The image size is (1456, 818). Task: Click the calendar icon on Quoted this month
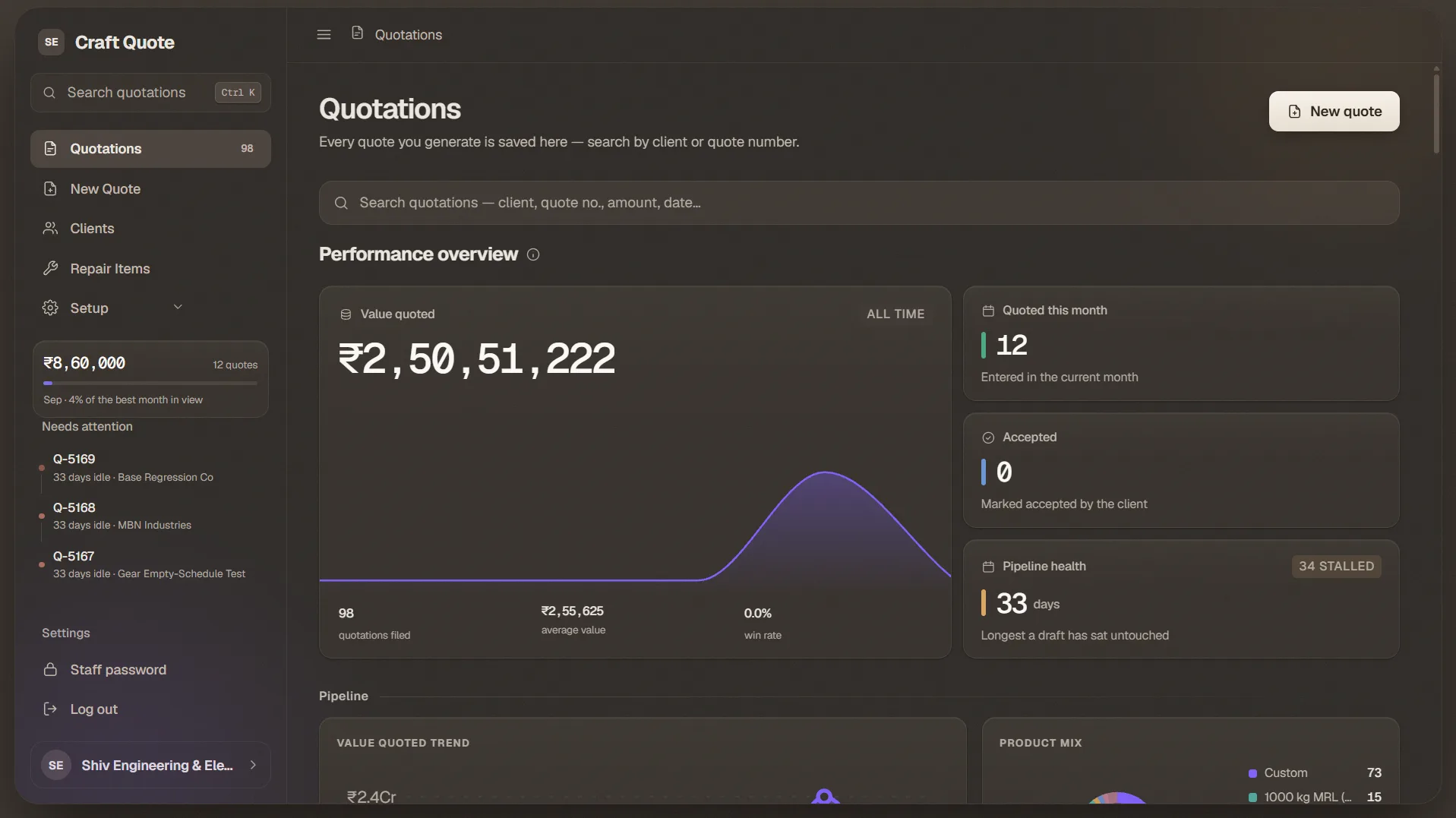pos(988,311)
